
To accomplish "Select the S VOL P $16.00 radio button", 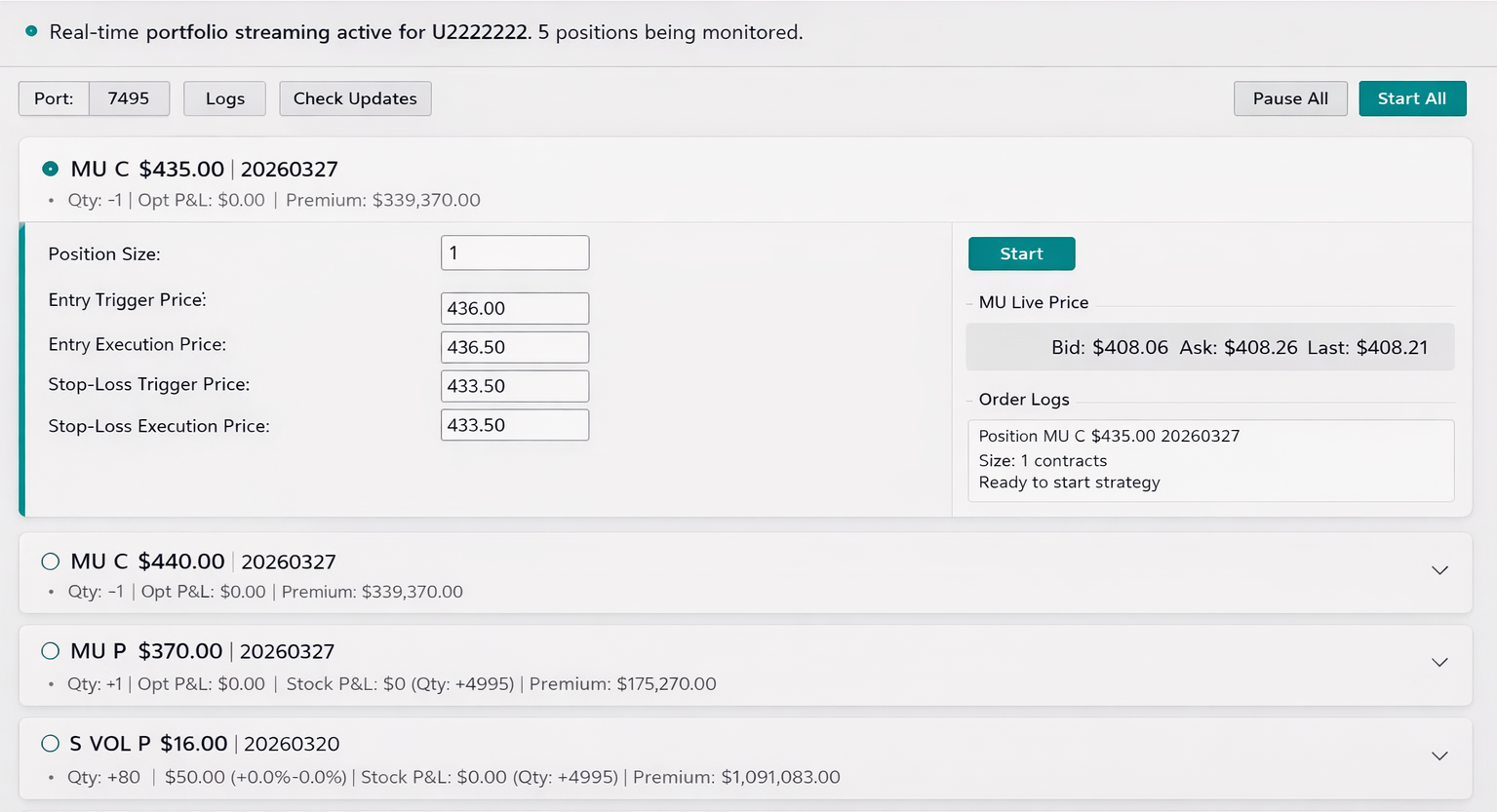I will pyautogui.click(x=51, y=744).
